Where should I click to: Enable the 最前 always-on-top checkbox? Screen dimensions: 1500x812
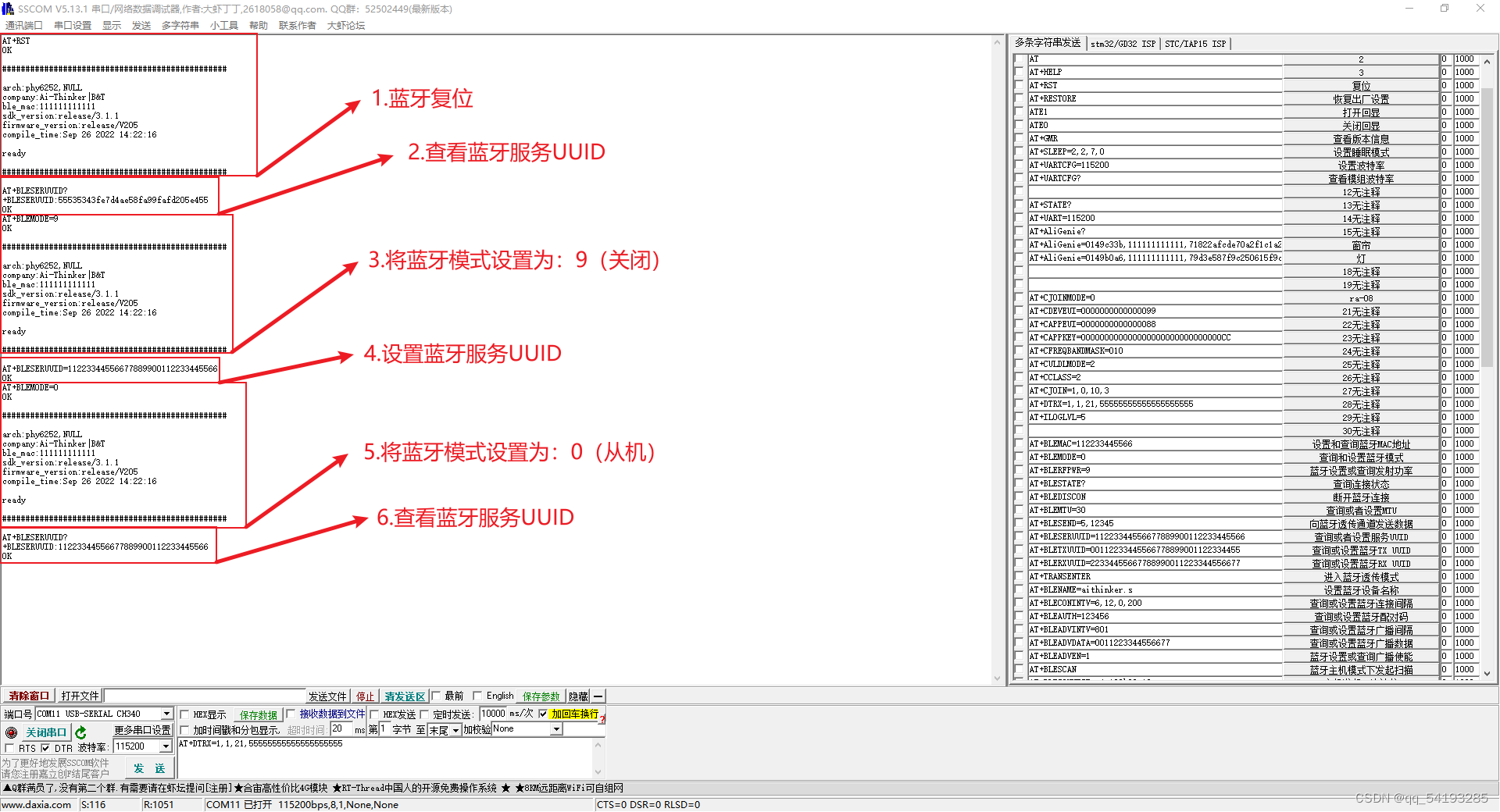coord(436,696)
